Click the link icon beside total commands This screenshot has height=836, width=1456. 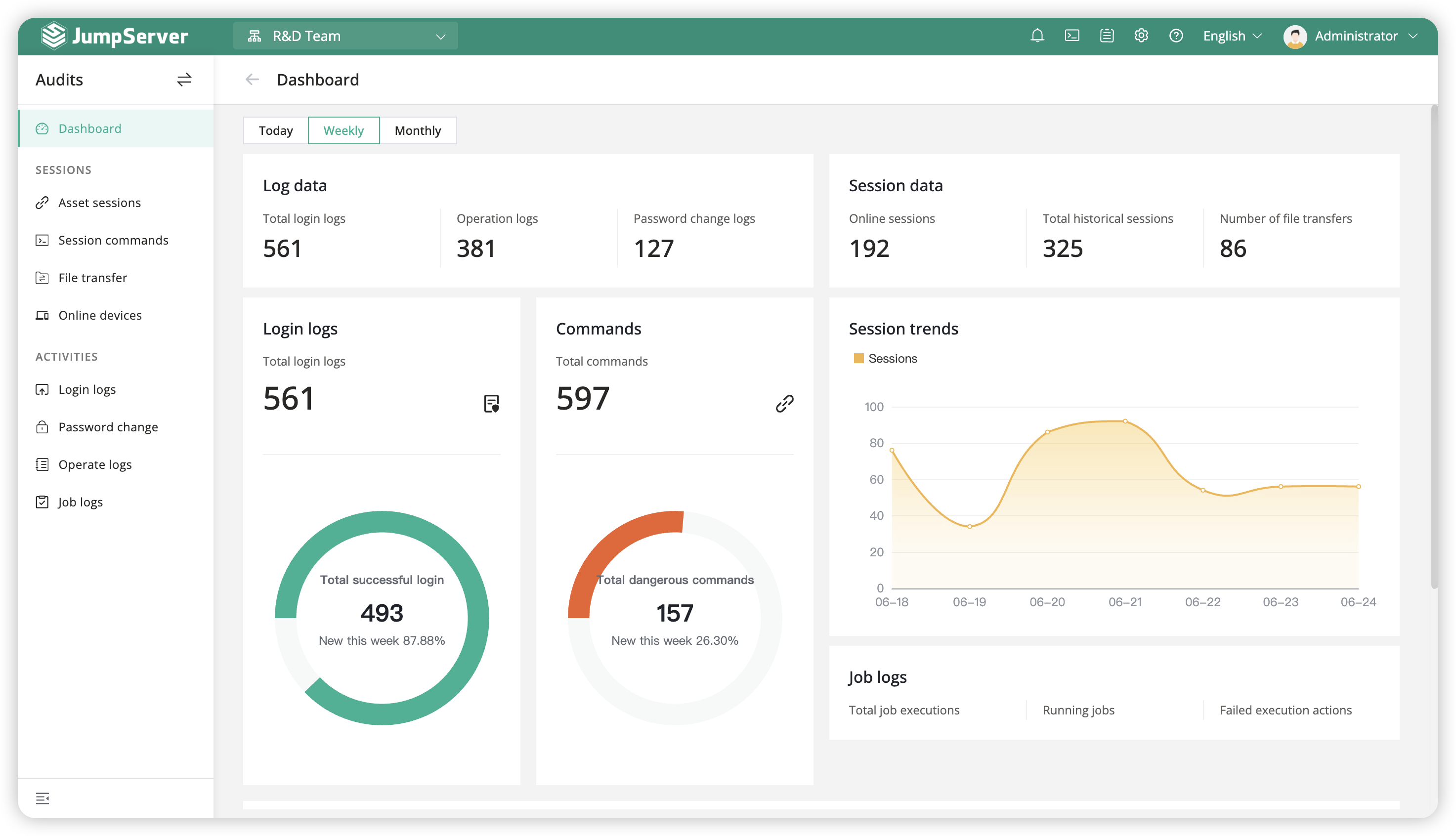click(x=784, y=403)
